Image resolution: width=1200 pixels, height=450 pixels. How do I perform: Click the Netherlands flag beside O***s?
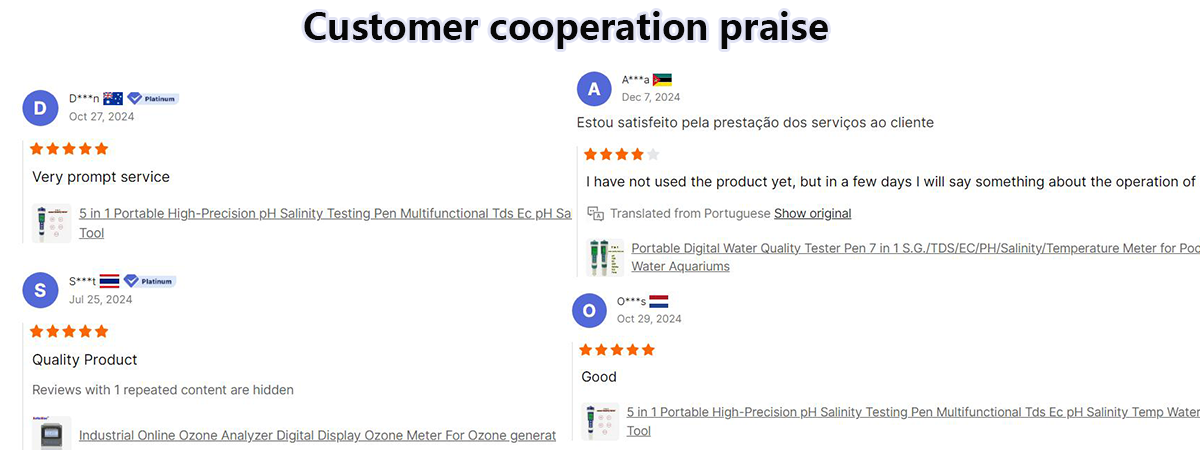[x=658, y=301]
